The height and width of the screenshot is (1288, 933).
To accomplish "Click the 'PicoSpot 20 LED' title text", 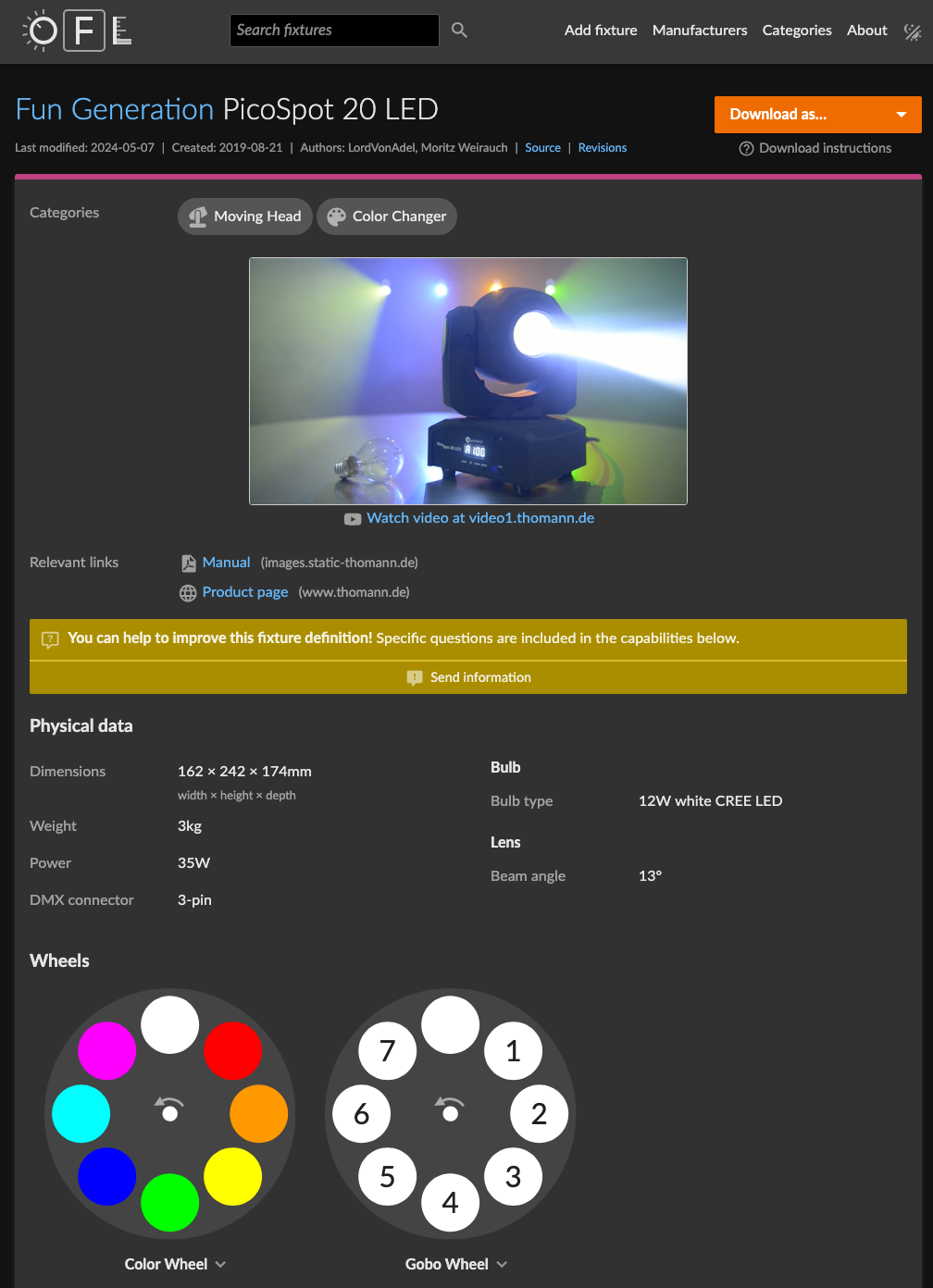I will point(330,109).
